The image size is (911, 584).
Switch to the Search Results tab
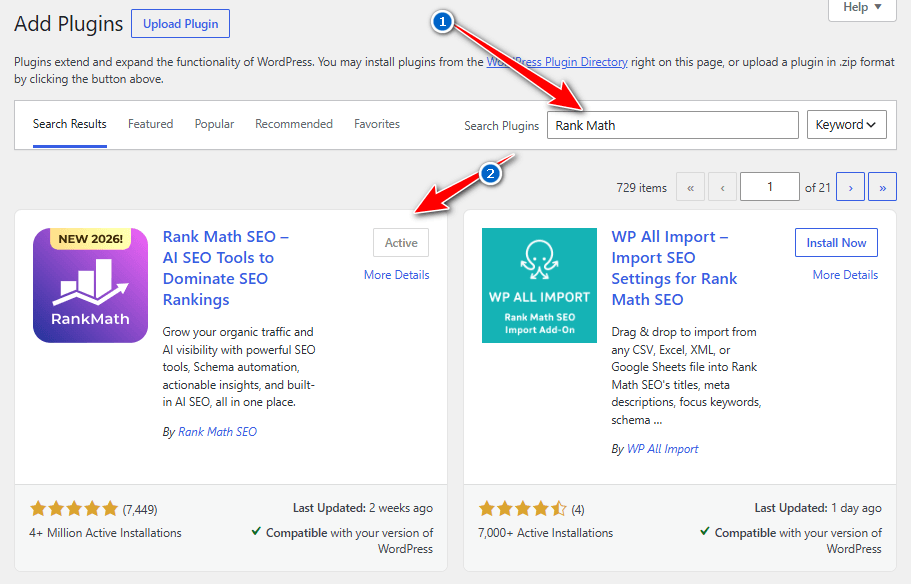tap(70, 124)
